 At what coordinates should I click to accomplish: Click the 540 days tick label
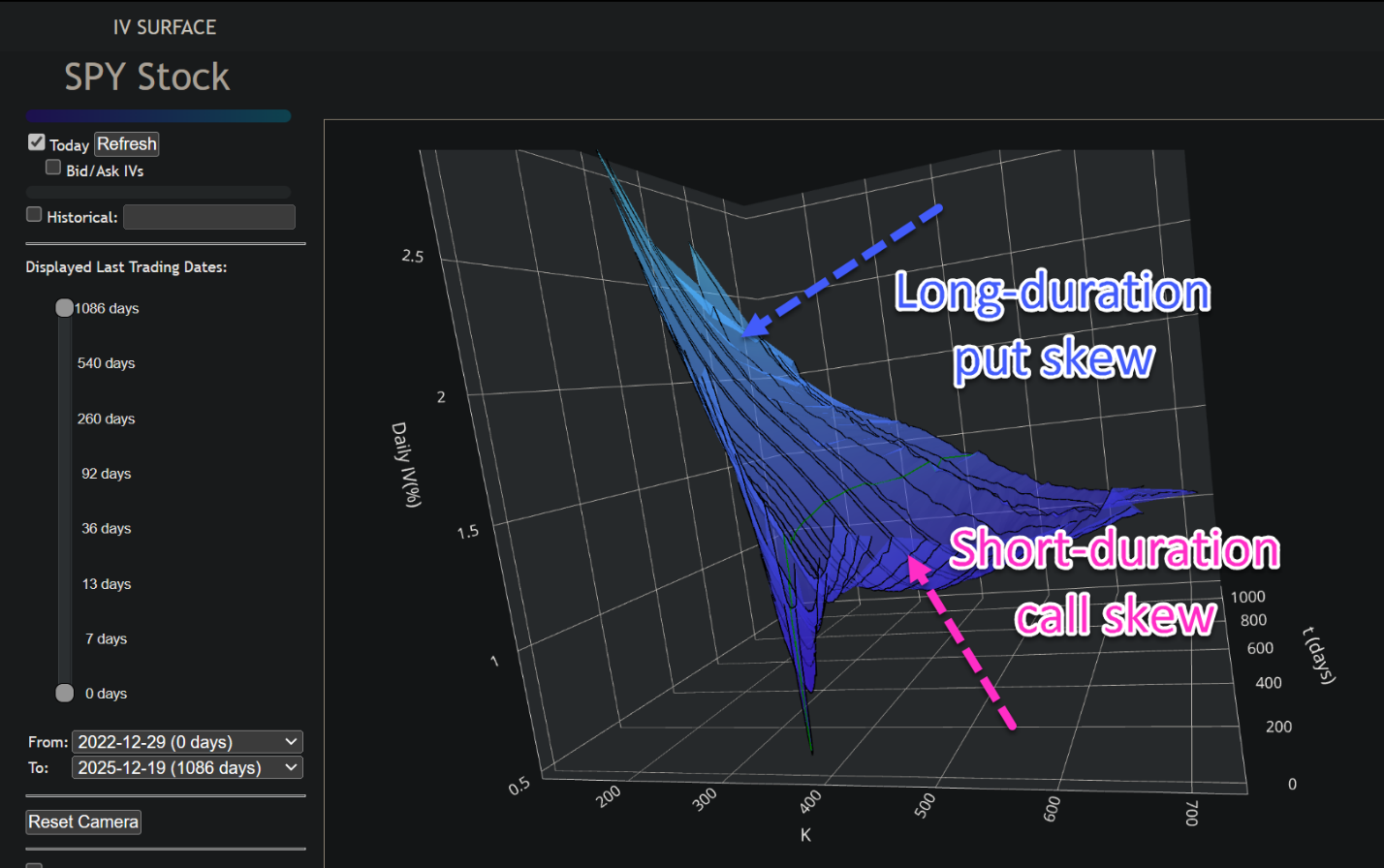coord(107,362)
